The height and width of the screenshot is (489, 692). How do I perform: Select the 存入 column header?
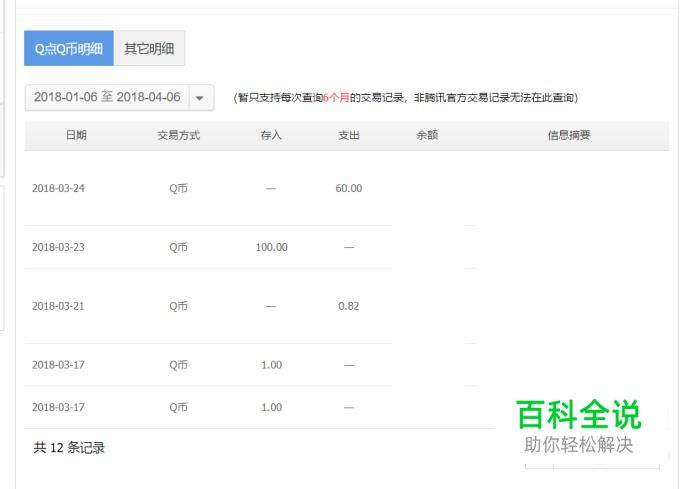pyautogui.click(x=271, y=135)
